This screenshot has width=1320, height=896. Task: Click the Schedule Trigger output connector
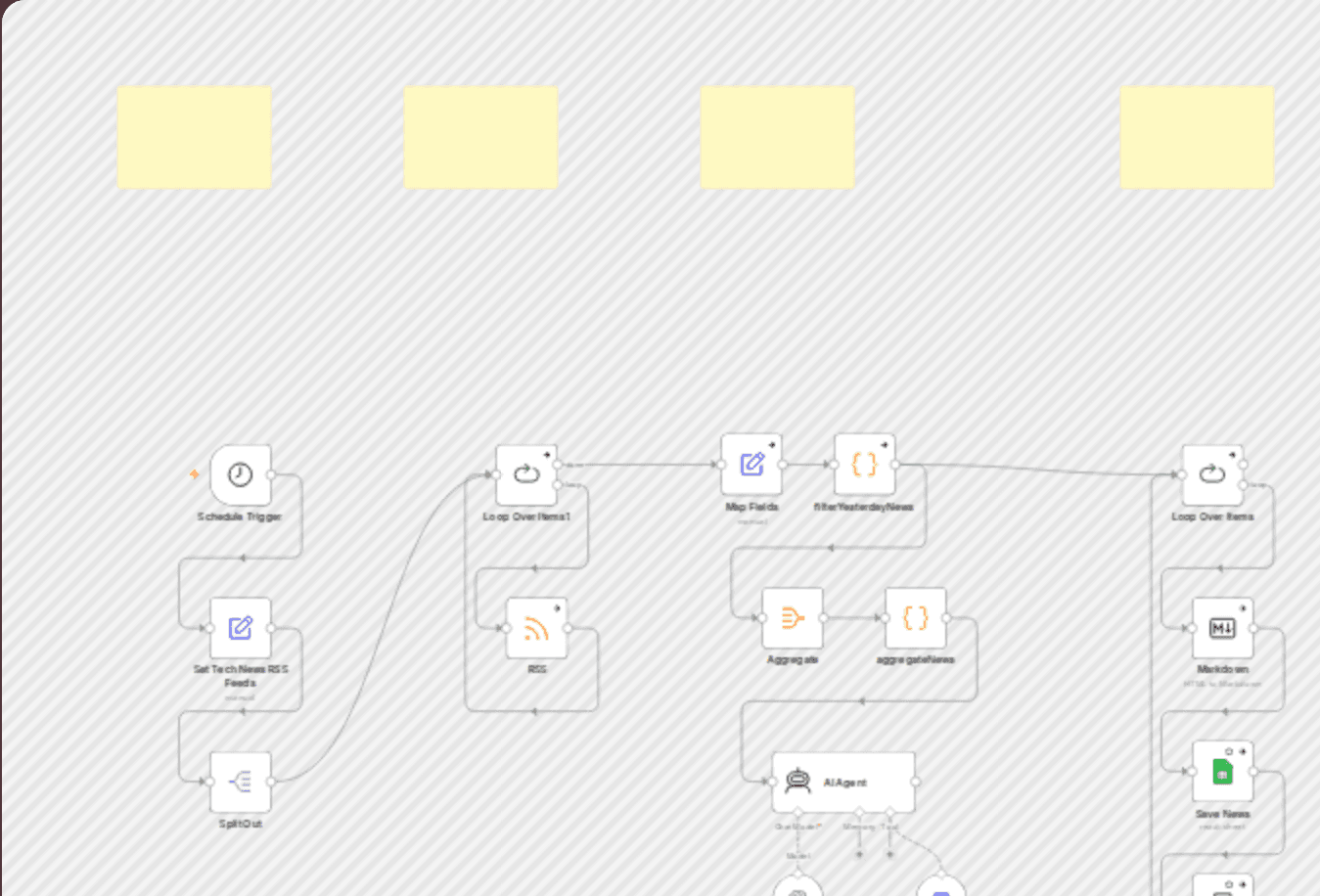coord(271,475)
